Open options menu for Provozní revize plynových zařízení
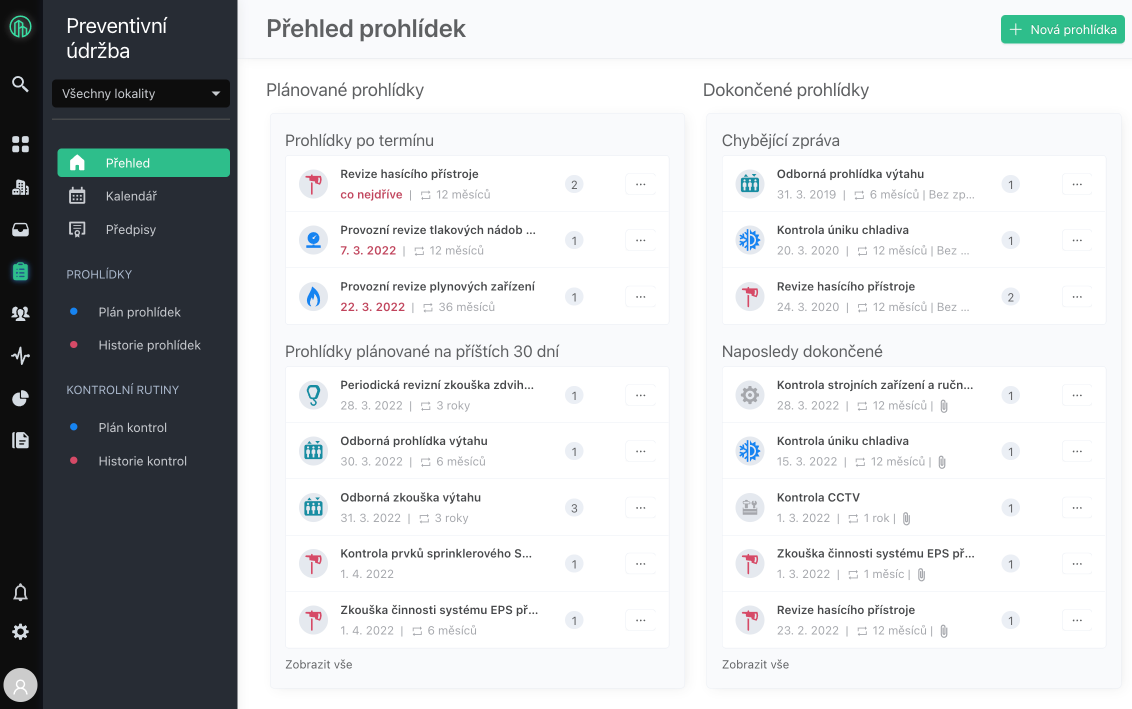 (x=641, y=296)
